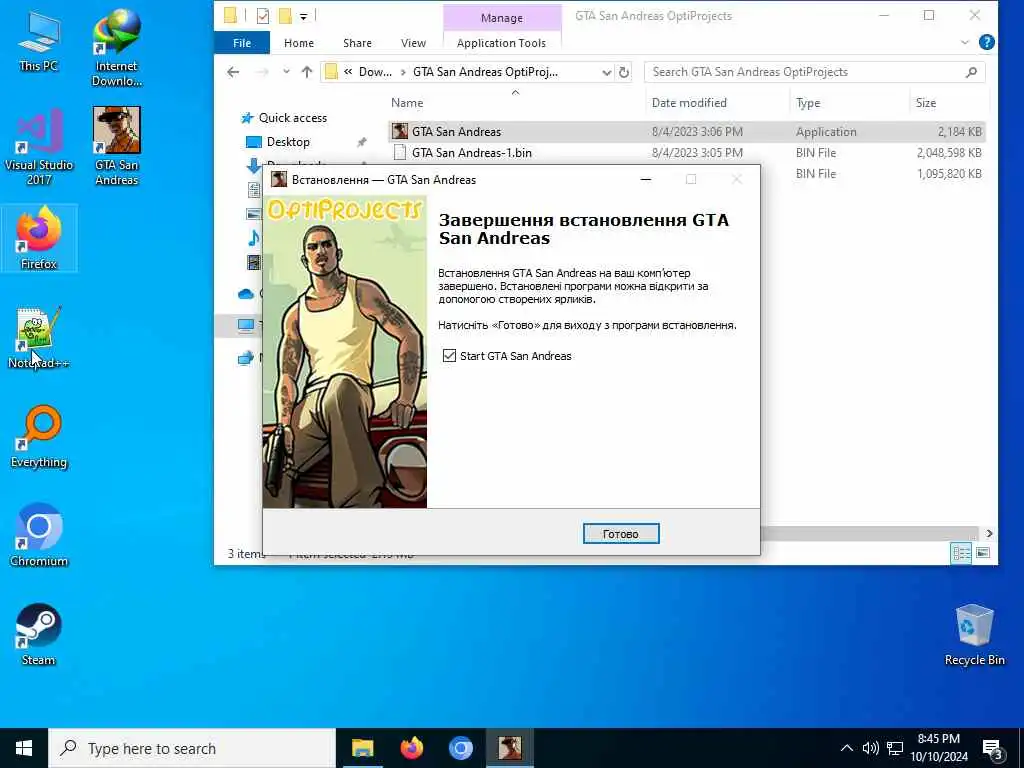Sort files by Size column
Viewport: 1024px width, 768px height.
[x=925, y=103]
